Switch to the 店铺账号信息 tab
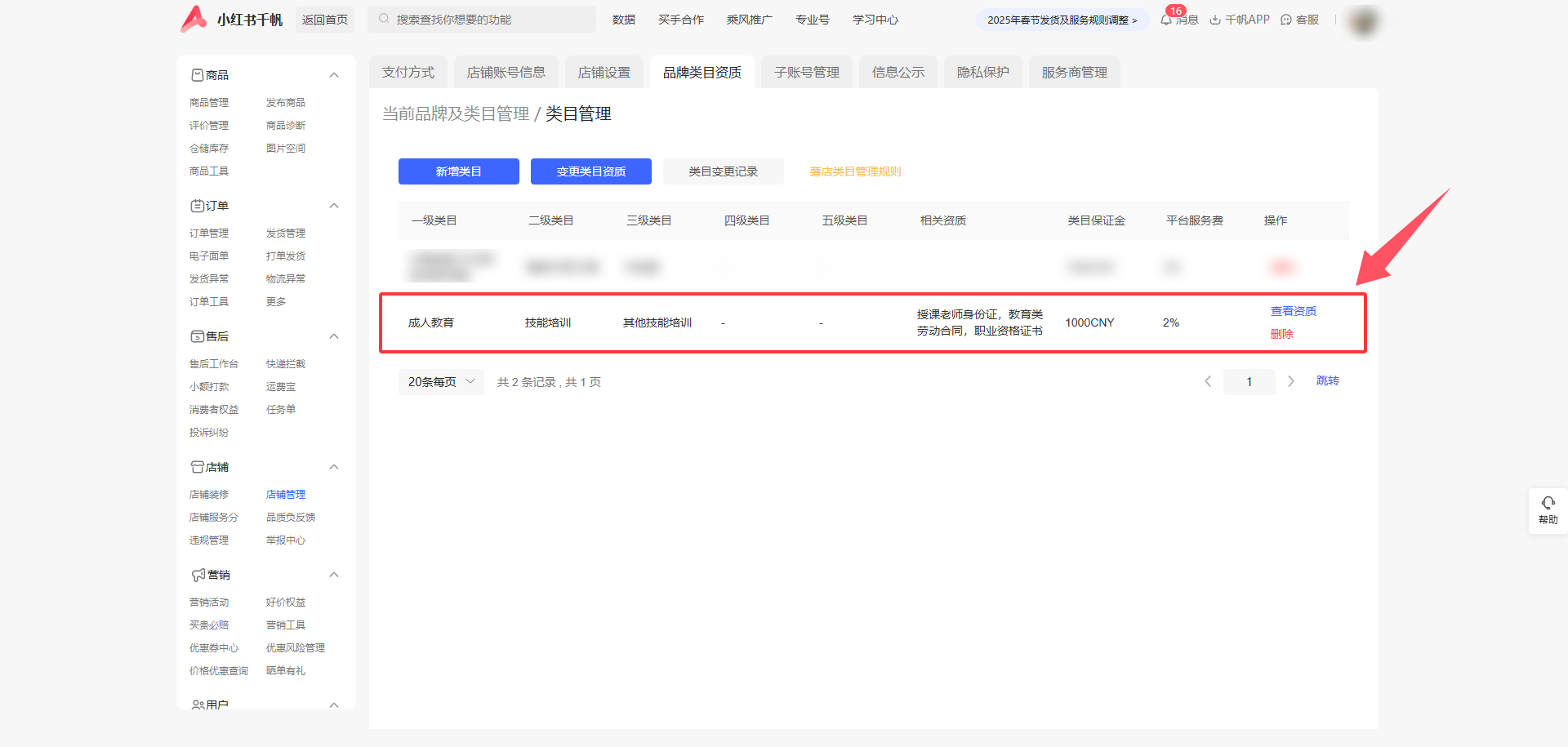1568x747 pixels. (x=506, y=73)
